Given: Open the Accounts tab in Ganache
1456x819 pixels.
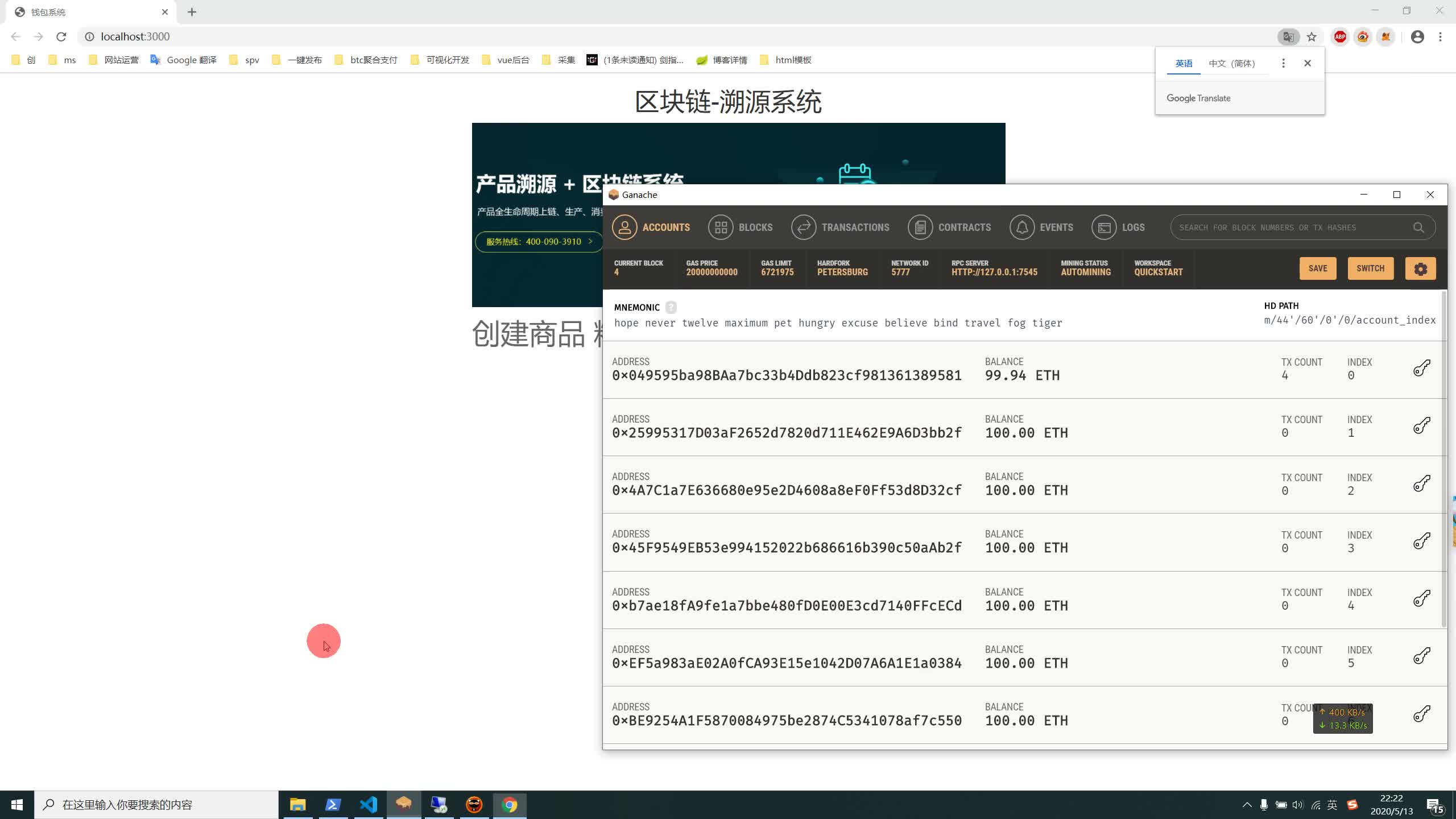Looking at the screenshot, I should [651, 227].
